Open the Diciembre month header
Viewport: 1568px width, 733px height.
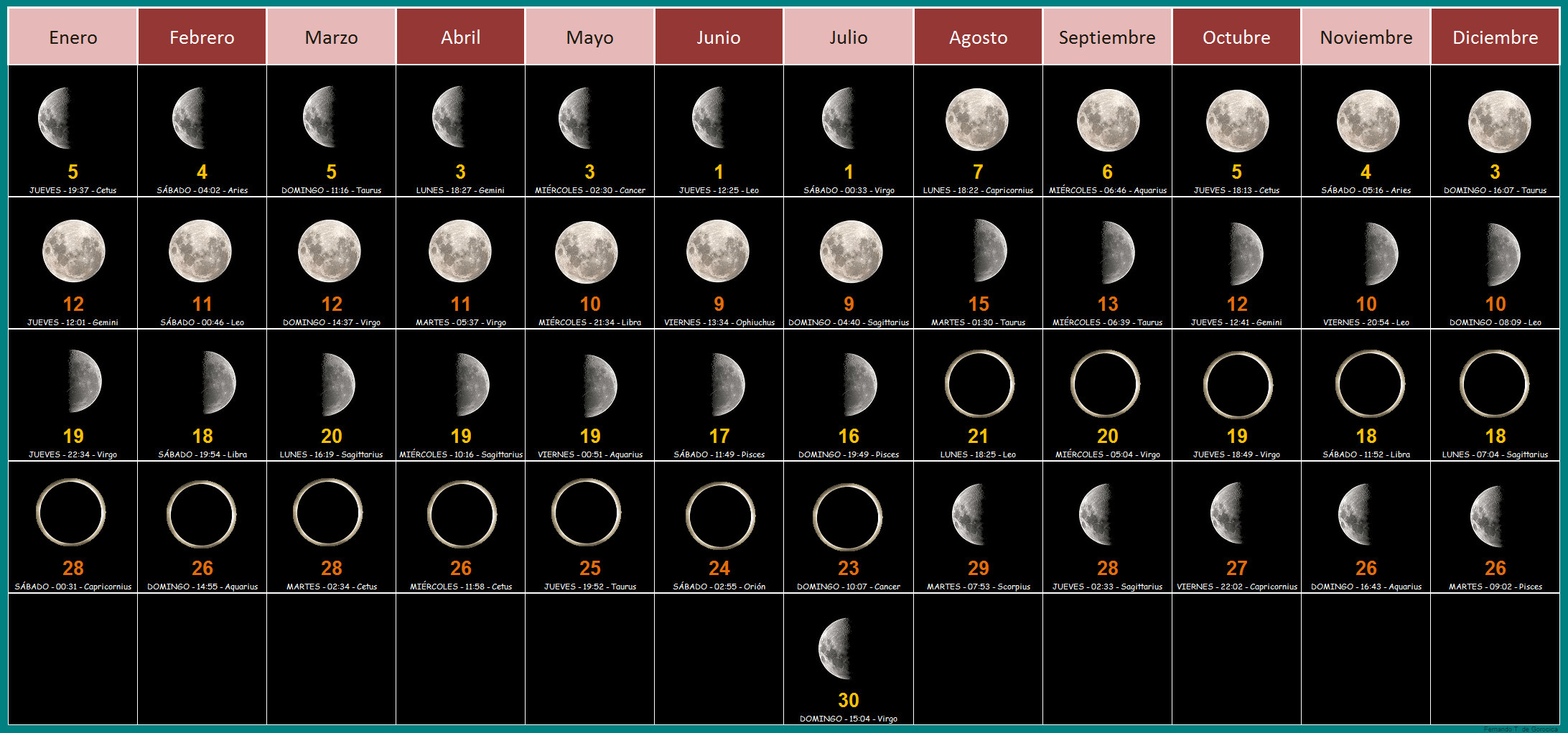click(1495, 37)
